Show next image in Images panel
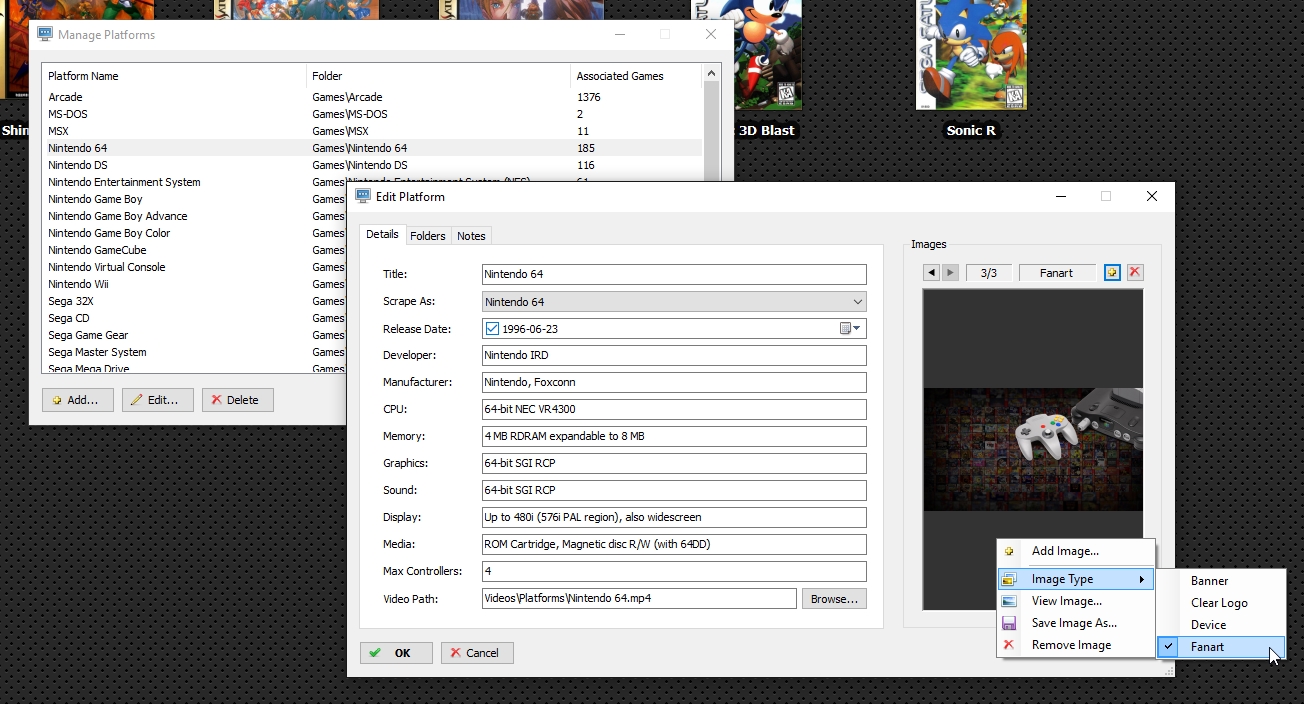 [x=950, y=273]
